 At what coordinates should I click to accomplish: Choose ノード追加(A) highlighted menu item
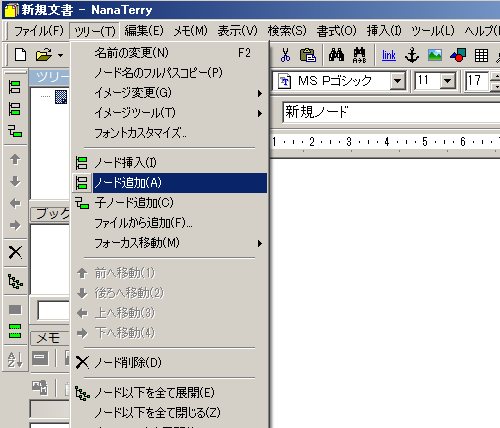coord(169,183)
